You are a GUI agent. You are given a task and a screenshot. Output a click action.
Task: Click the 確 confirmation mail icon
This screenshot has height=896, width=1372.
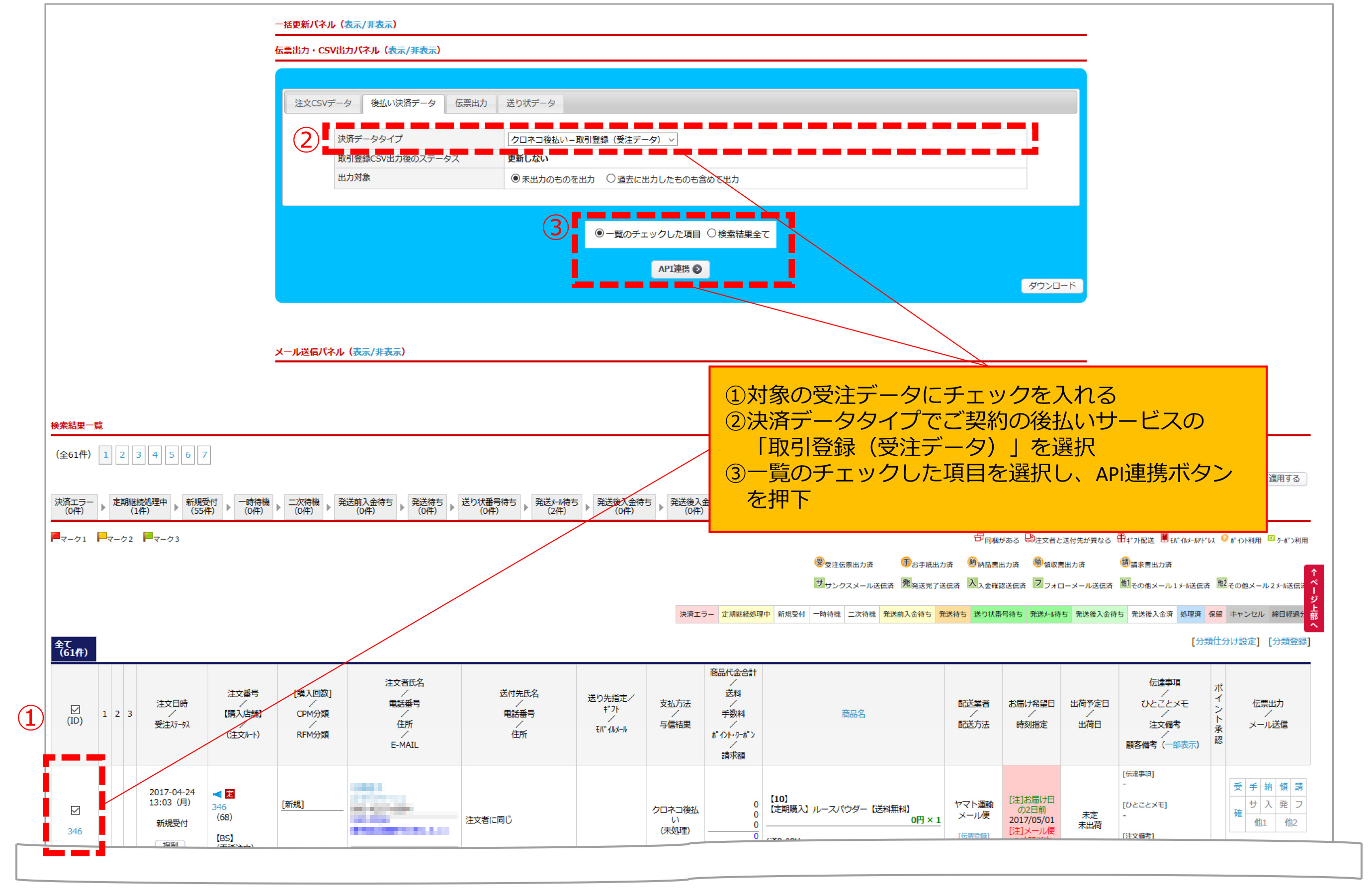pyautogui.click(x=1238, y=814)
